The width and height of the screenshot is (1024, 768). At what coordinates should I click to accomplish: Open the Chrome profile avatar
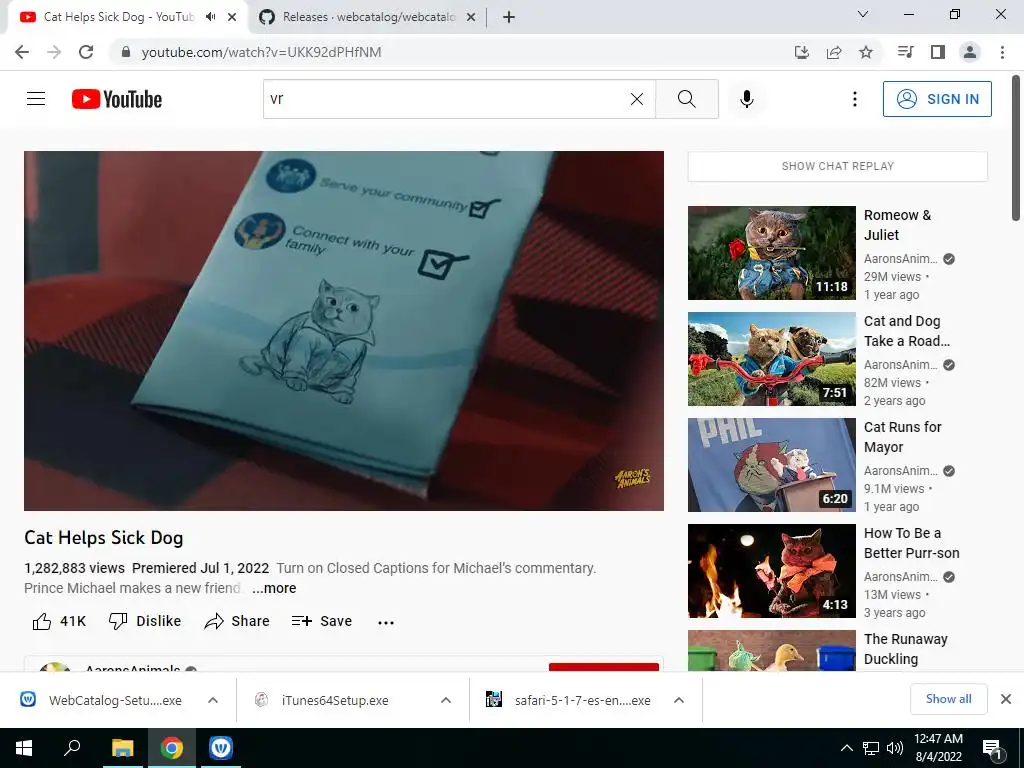(970, 52)
